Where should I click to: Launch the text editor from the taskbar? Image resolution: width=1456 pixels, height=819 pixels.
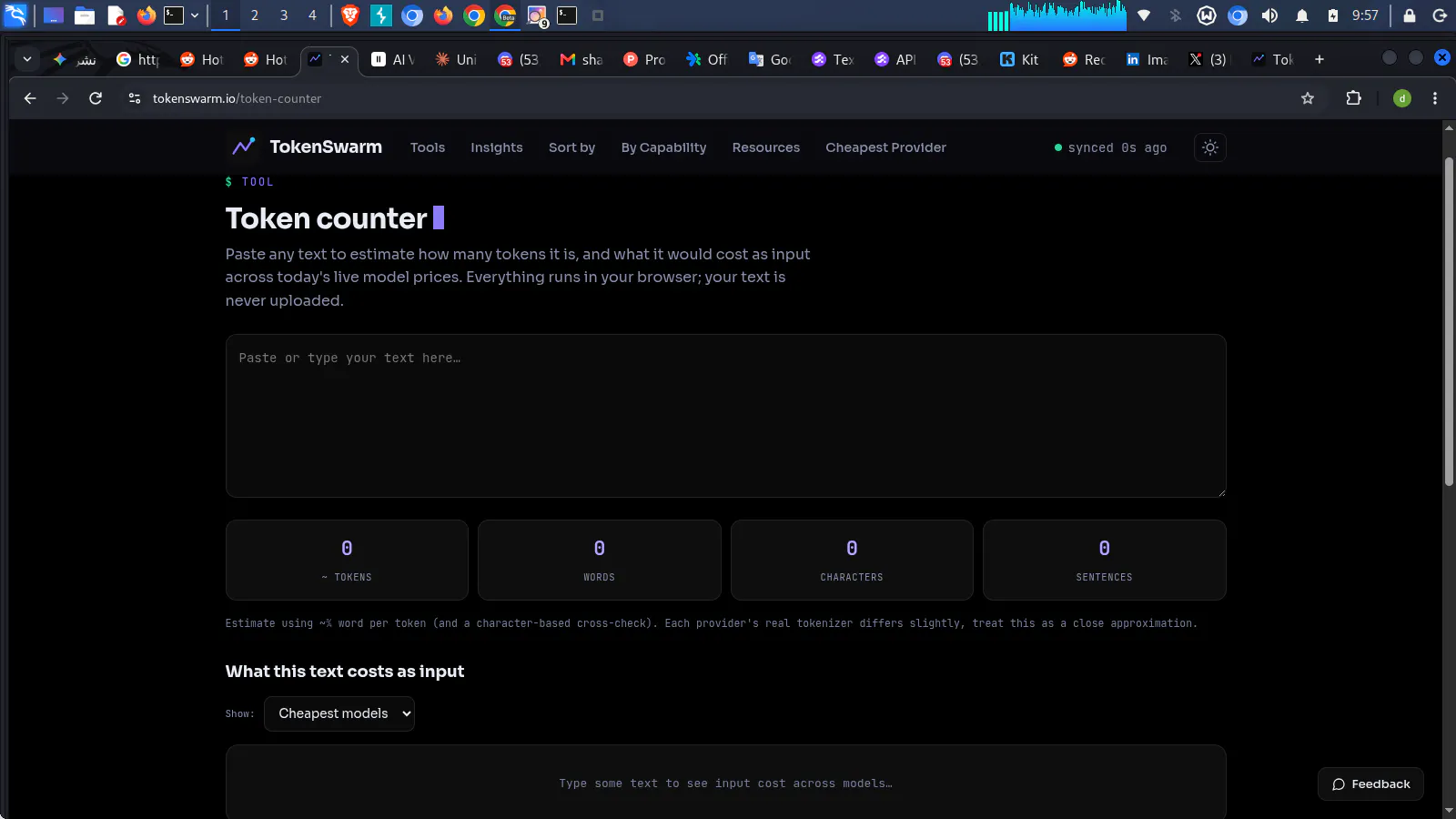pyautogui.click(x=116, y=15)
